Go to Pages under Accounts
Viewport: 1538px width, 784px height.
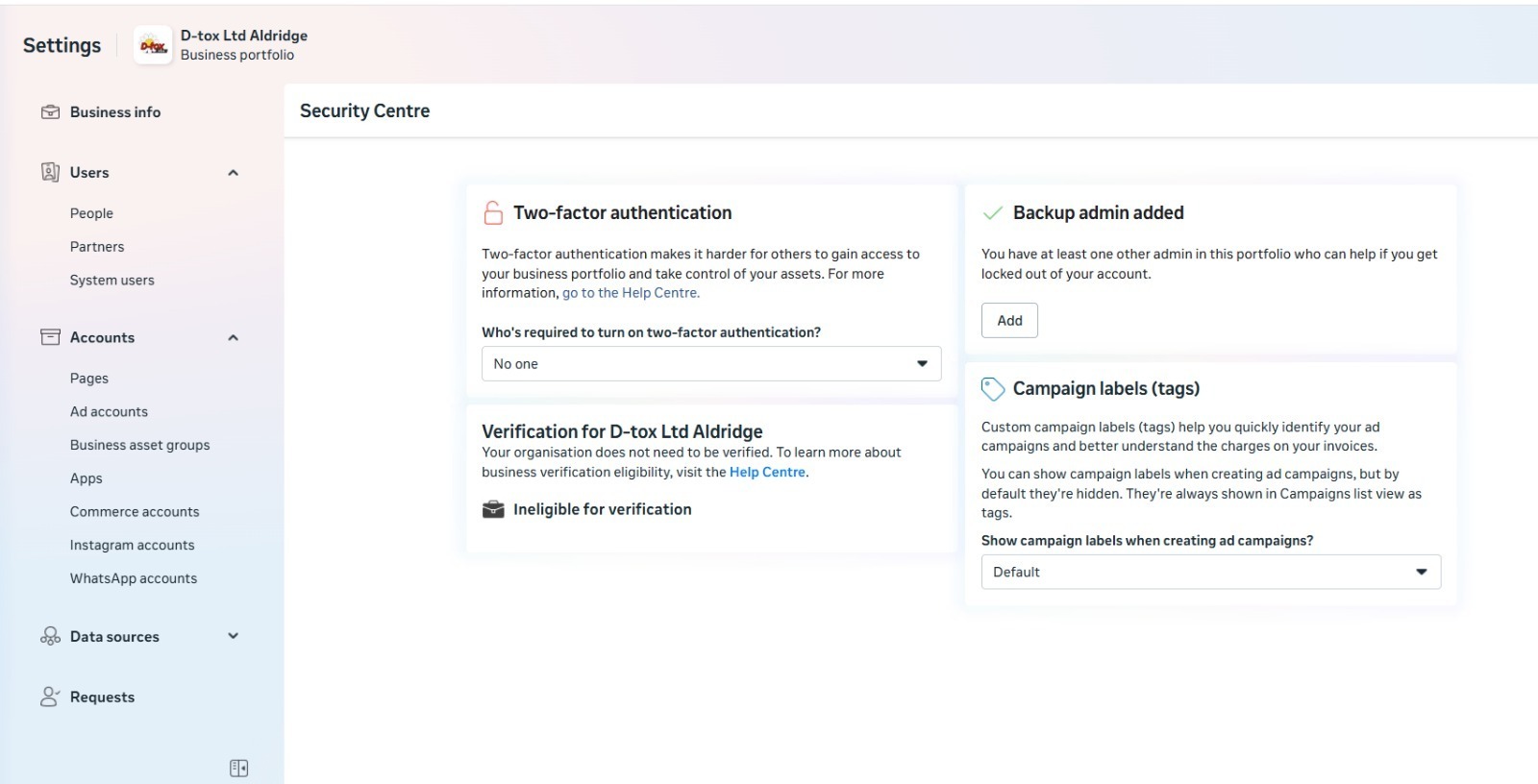89,379
